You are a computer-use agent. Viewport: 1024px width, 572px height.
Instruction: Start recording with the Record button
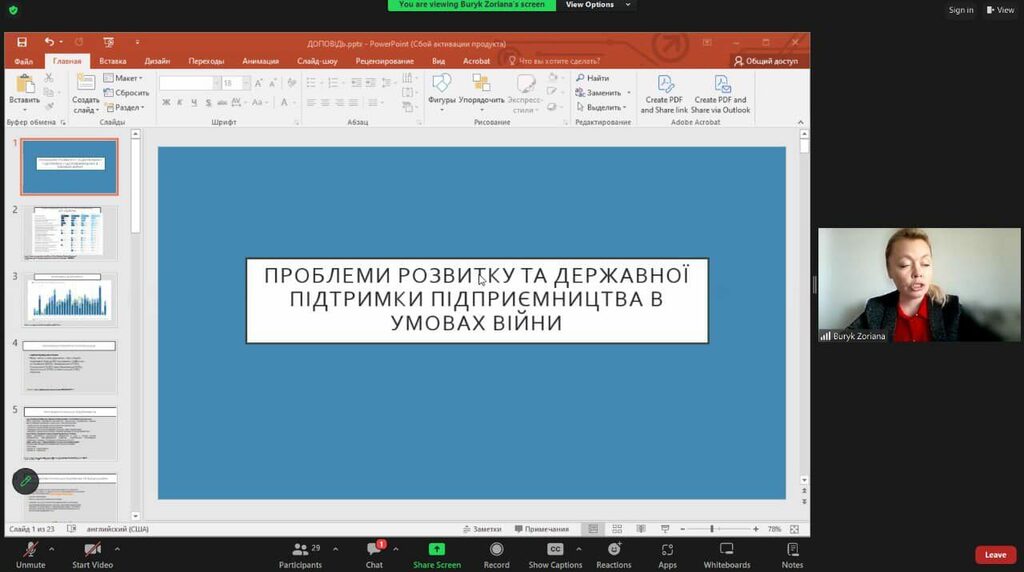coord(497,550)
